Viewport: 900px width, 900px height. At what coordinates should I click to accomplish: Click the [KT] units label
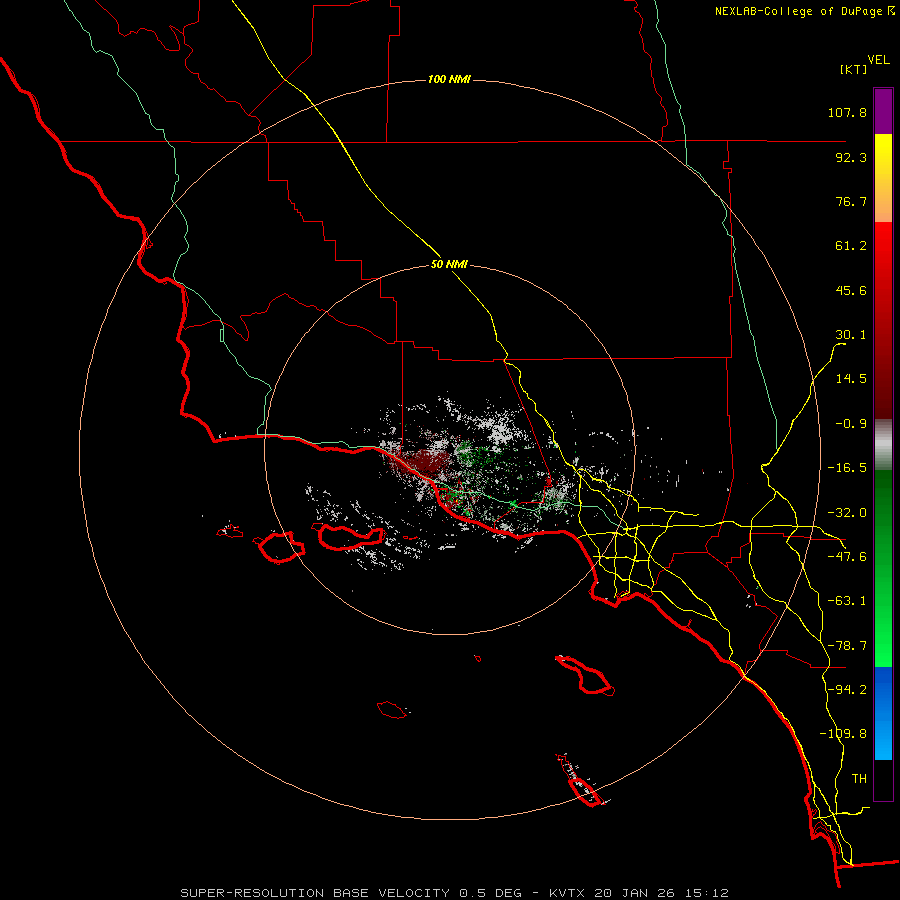[853, 69]
